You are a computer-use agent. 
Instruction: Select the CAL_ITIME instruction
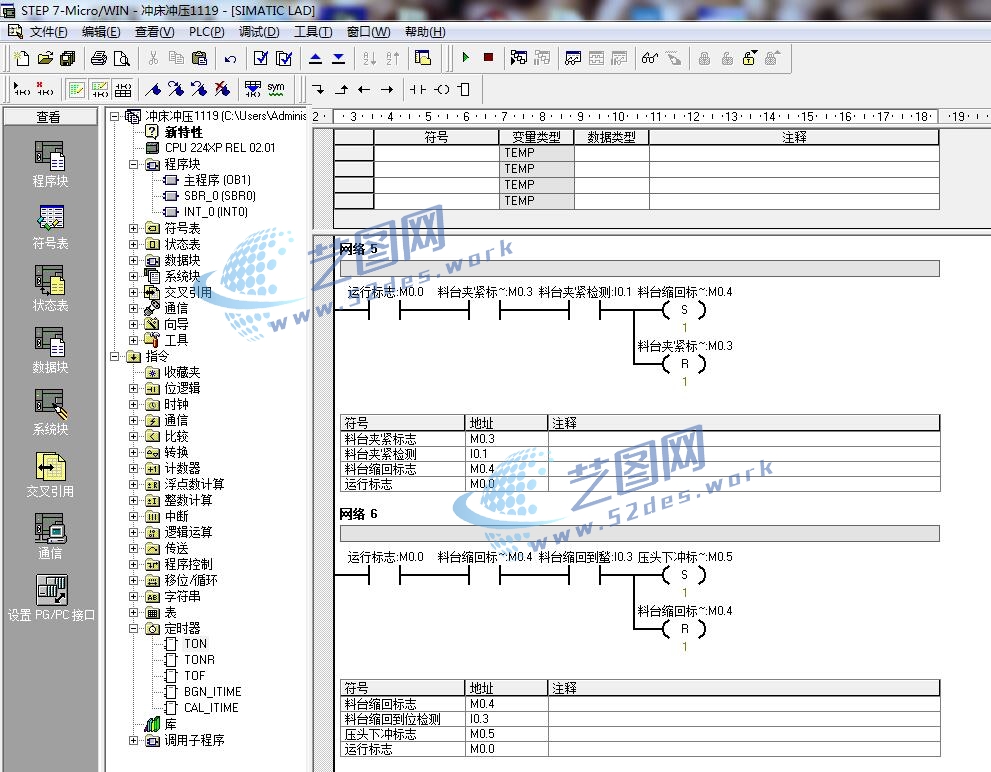[211, 708]
